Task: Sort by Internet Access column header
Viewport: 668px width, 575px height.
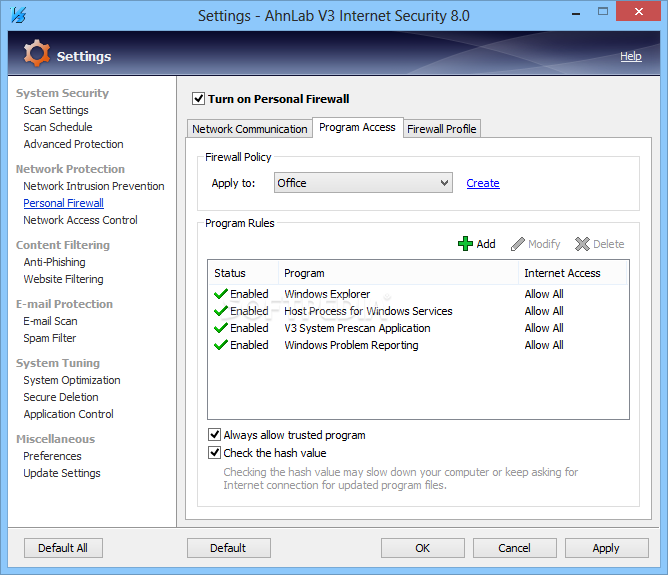Action: point(573,273)
